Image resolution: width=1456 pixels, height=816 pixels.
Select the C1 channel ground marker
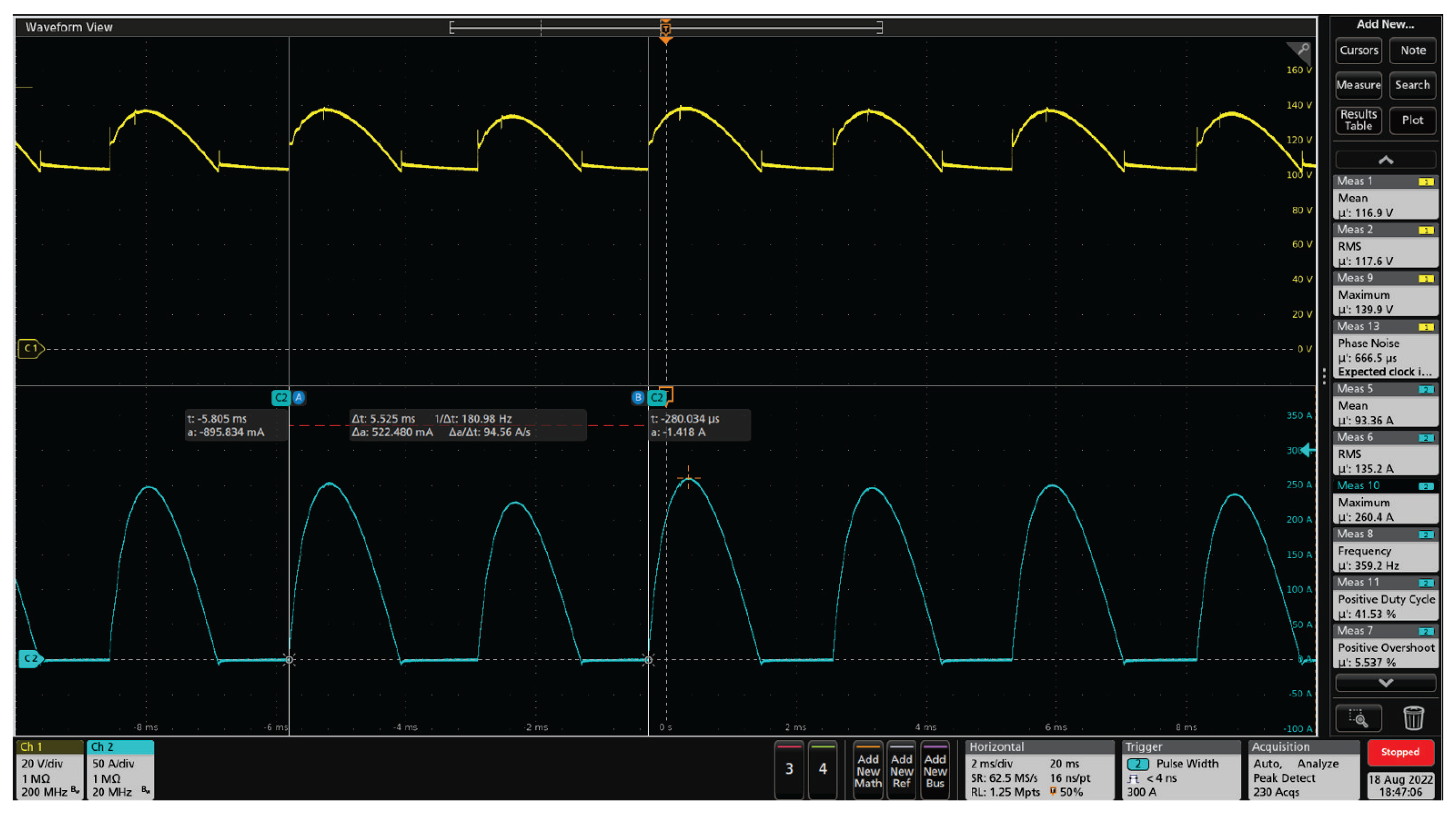pos(31,348)
